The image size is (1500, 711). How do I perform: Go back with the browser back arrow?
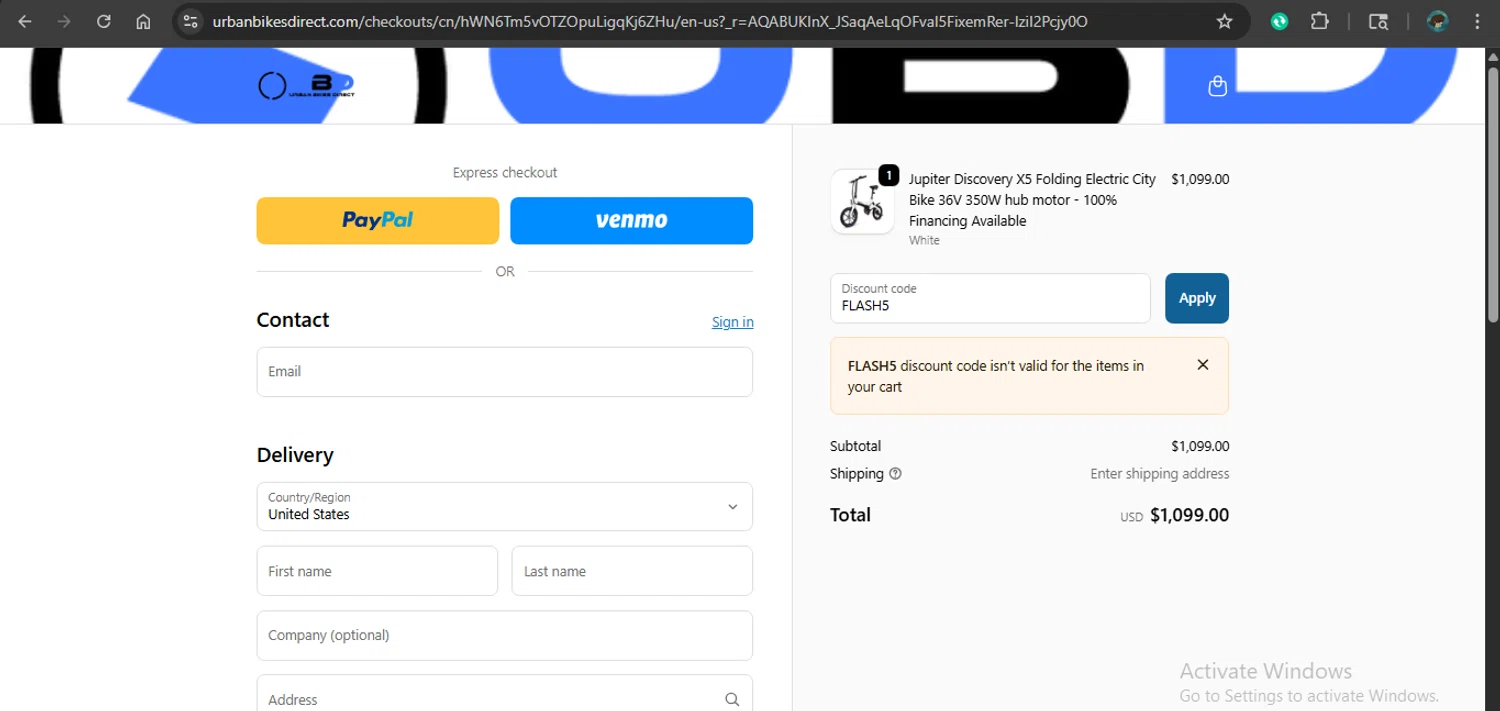25,21
